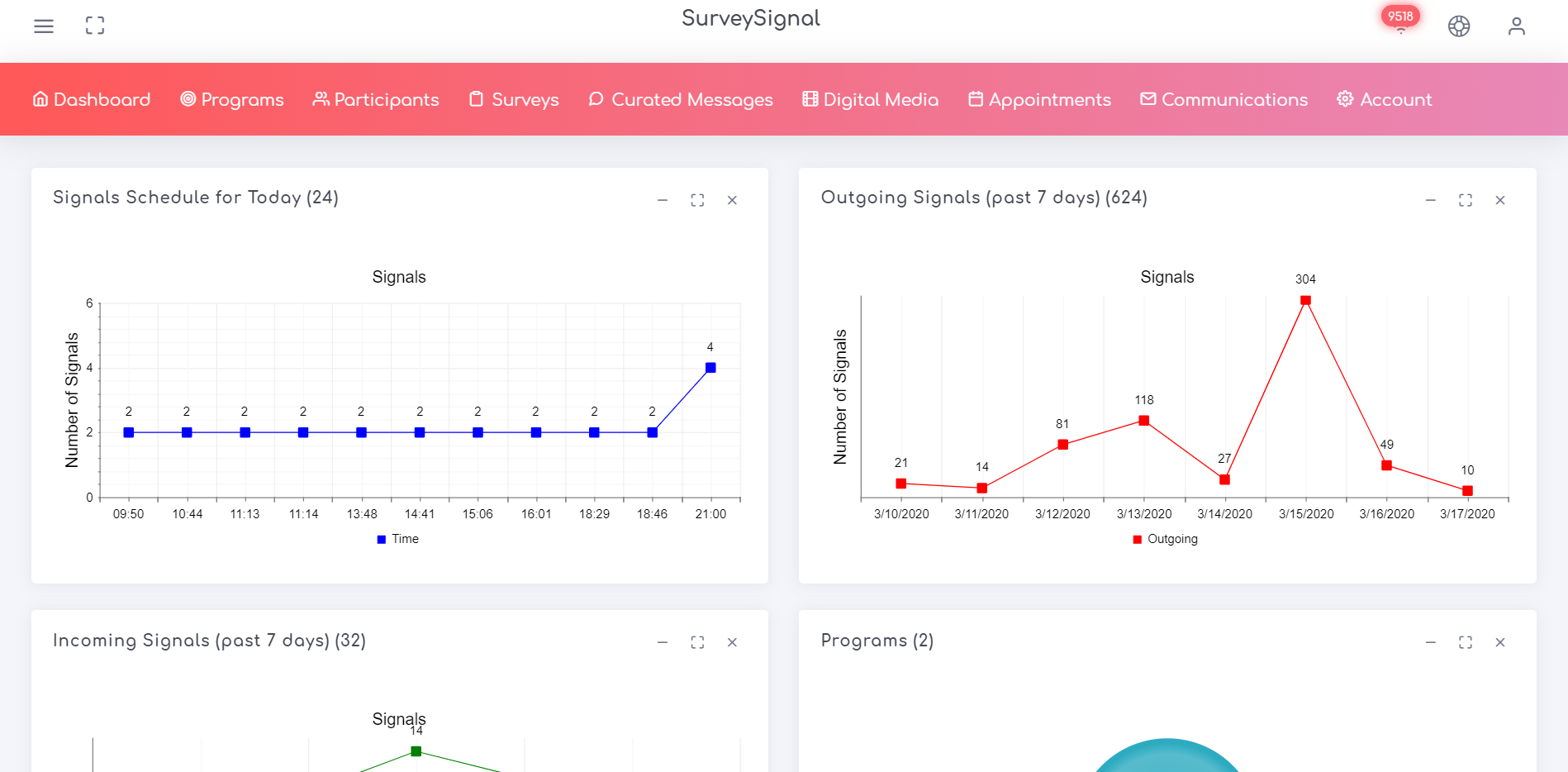Image resolution: width=1568 pixels, height=772 pixels.
Task: Open notifications badge showing 9518
Action: tap(1400, 18)
